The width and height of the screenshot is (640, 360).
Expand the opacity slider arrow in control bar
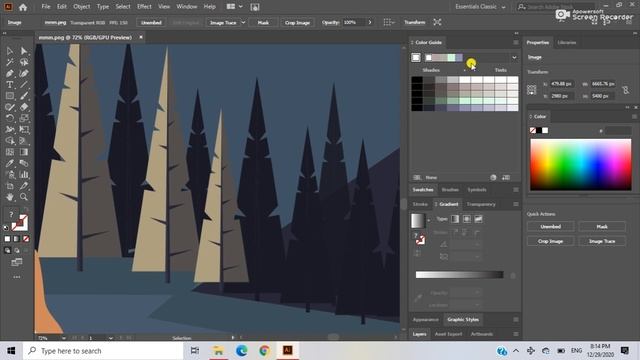tap(370, 22)
